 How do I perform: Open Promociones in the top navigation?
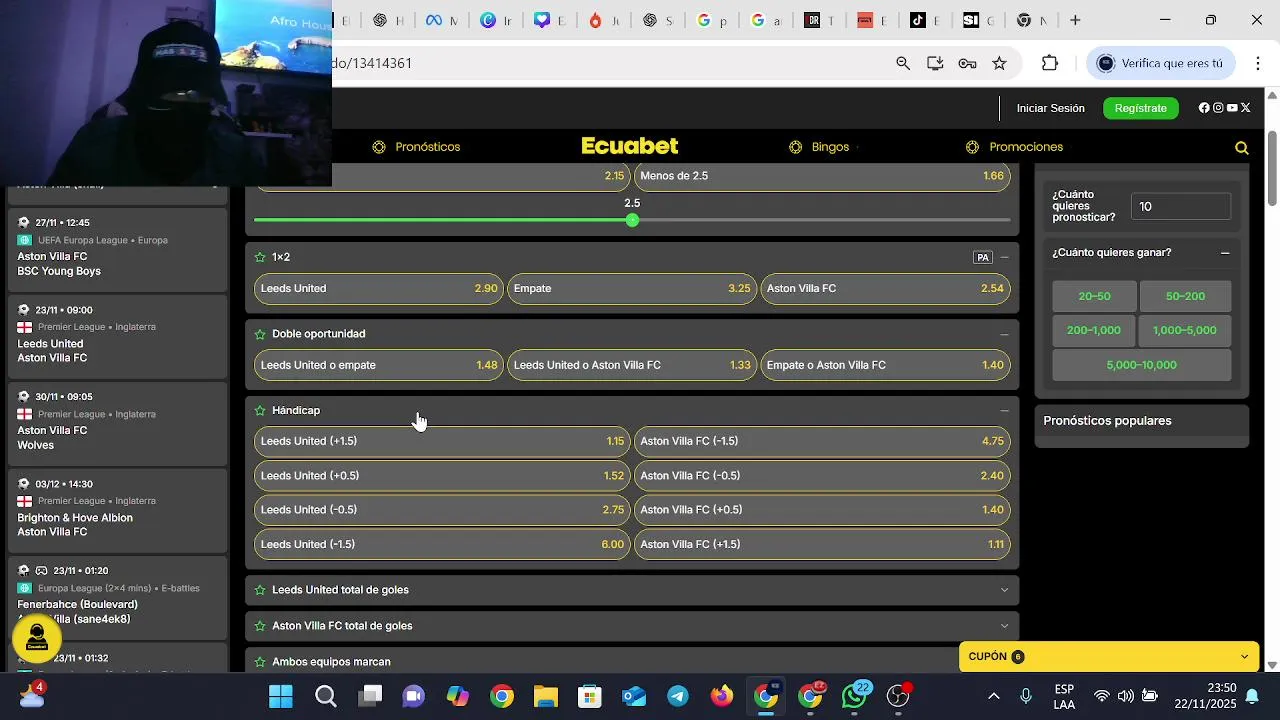pos(1015,147)
